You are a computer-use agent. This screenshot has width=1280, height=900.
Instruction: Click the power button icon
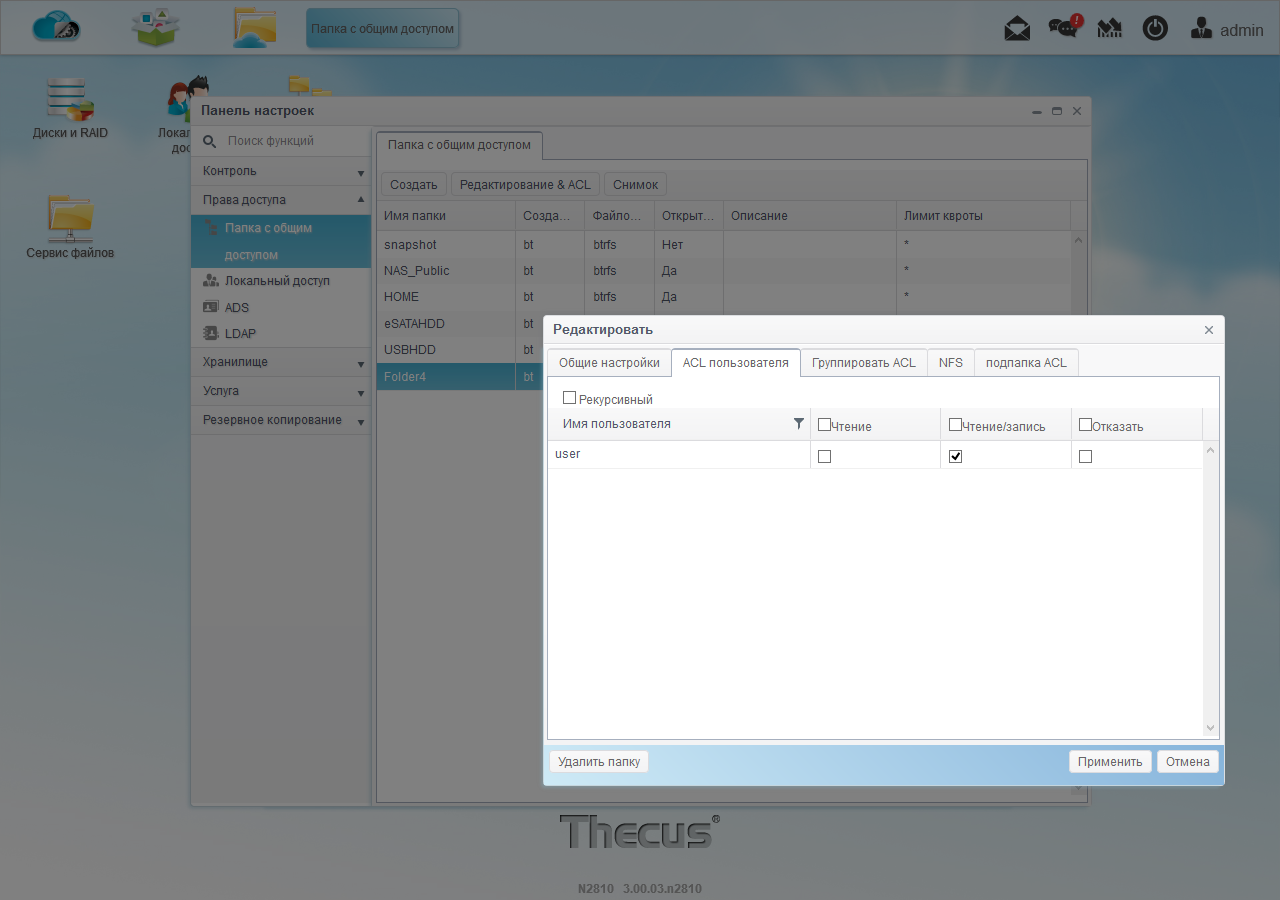1155,29
